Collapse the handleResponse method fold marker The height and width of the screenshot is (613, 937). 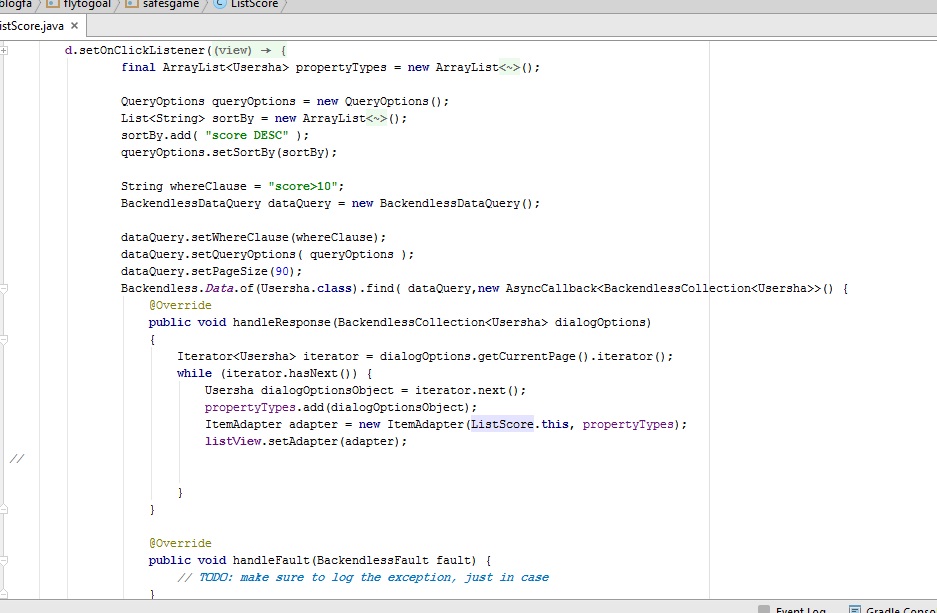point(5,323)
